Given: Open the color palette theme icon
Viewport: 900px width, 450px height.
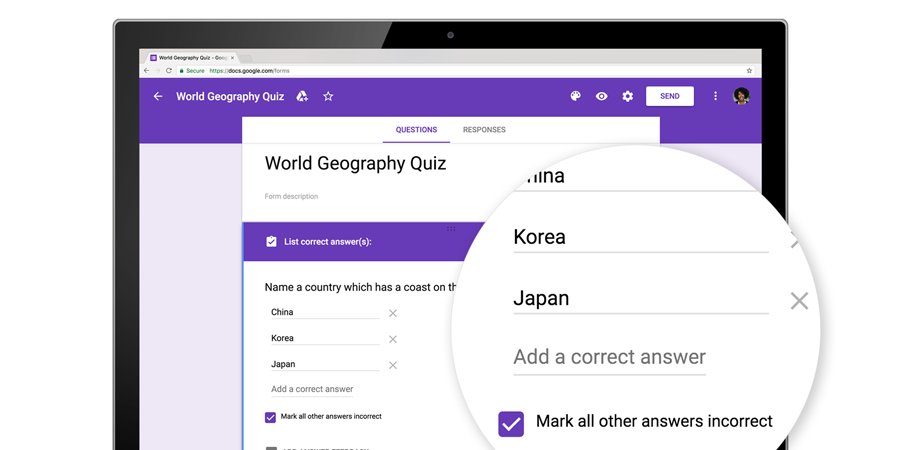Looking at the screenshot, I should (x=575, y=96).
